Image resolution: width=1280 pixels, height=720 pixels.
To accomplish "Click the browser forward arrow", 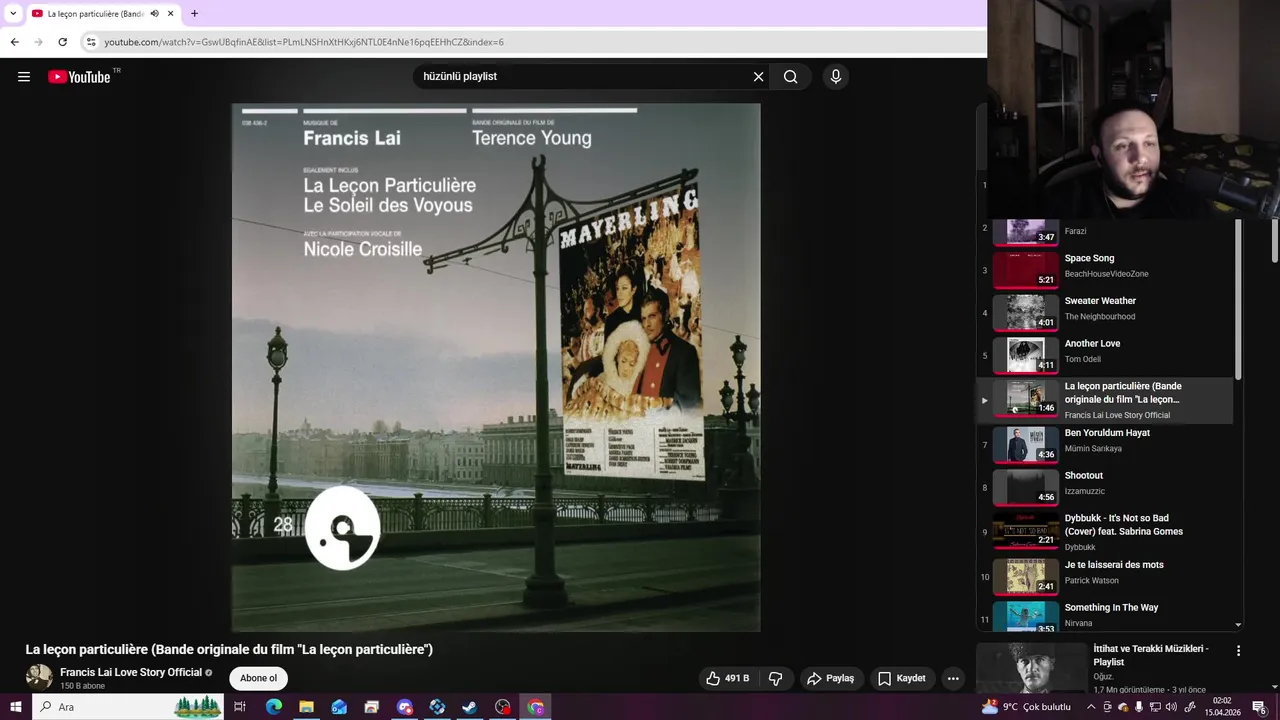I will tap(38, 42).
